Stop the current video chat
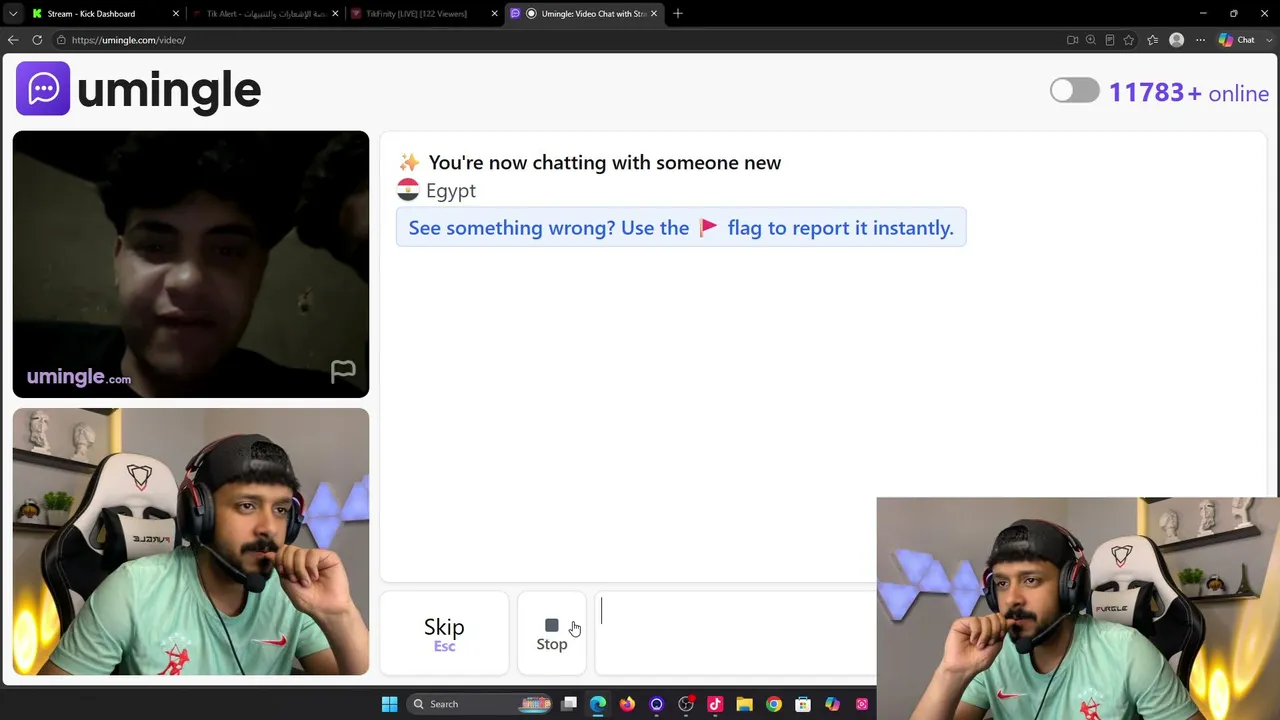The height and width of the screenshot is (720, 1280). (552, 633)
